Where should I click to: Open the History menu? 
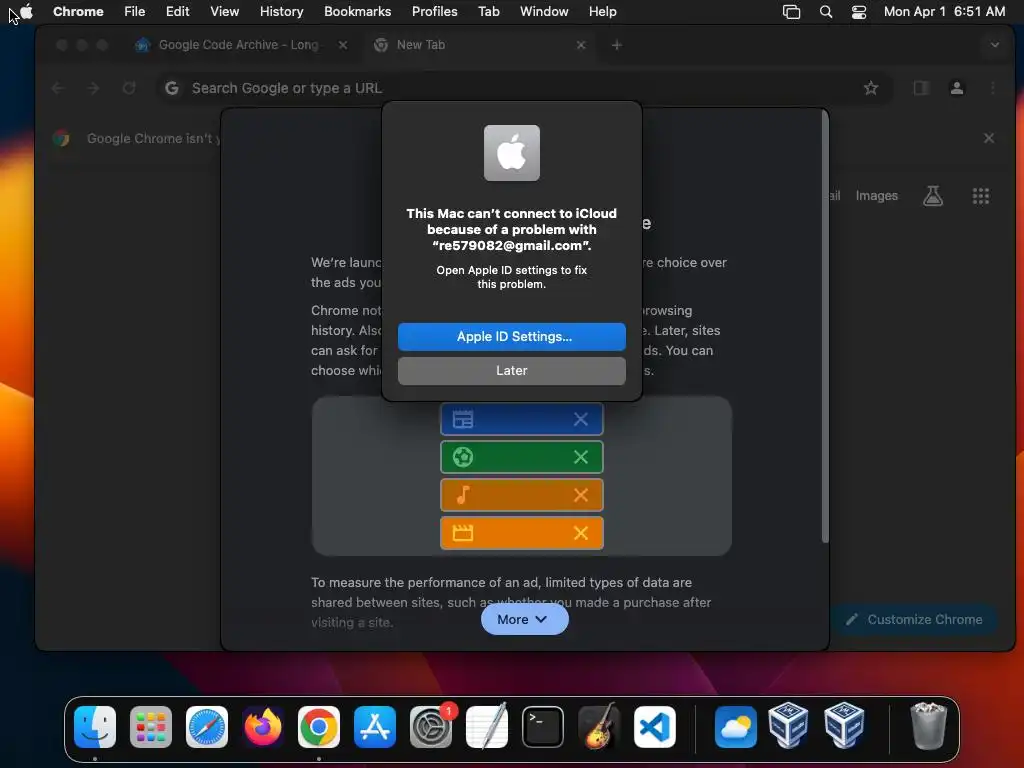281,11
